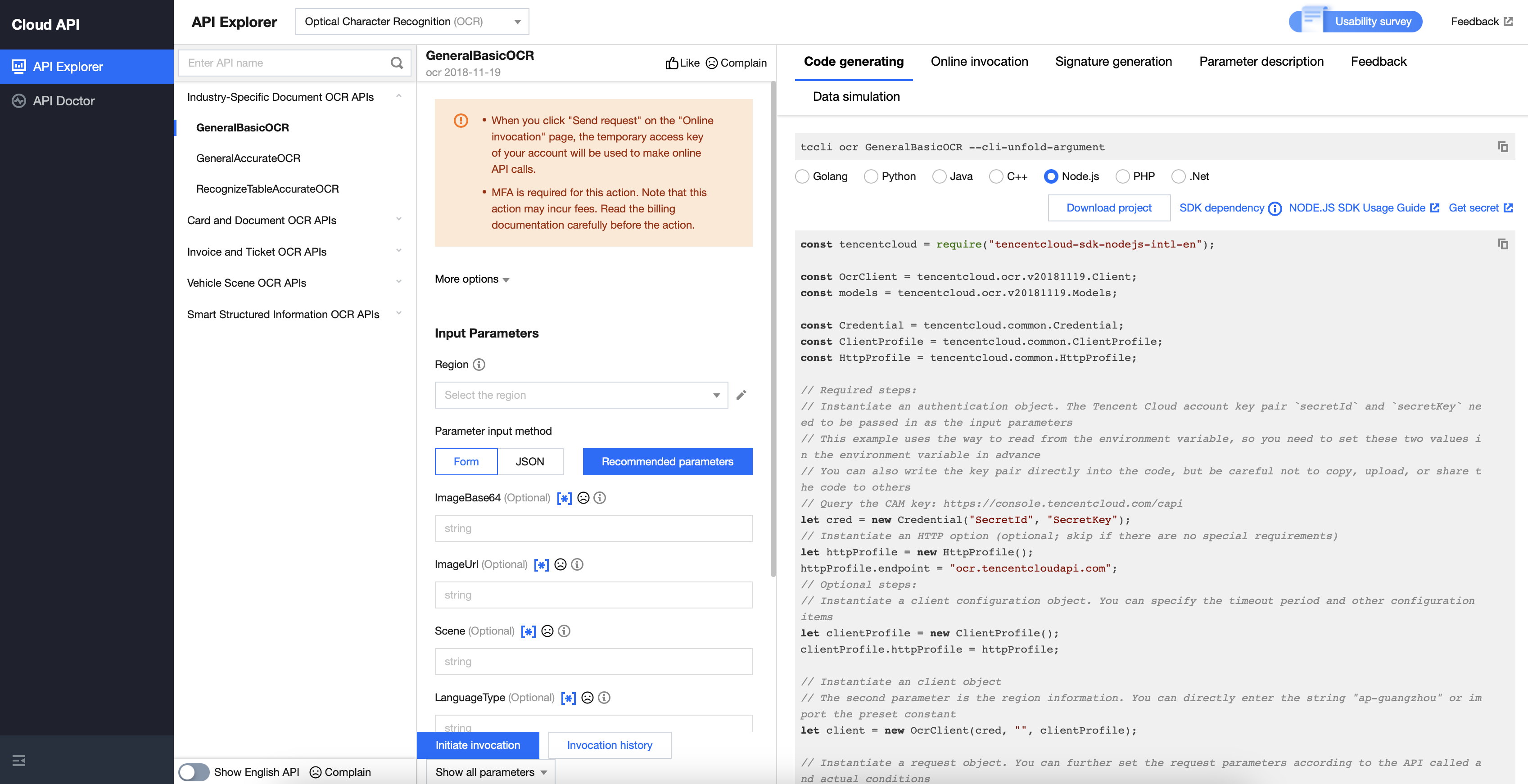
Task: Click the pencil edit icon beside region selector
Action: (741, 395)
